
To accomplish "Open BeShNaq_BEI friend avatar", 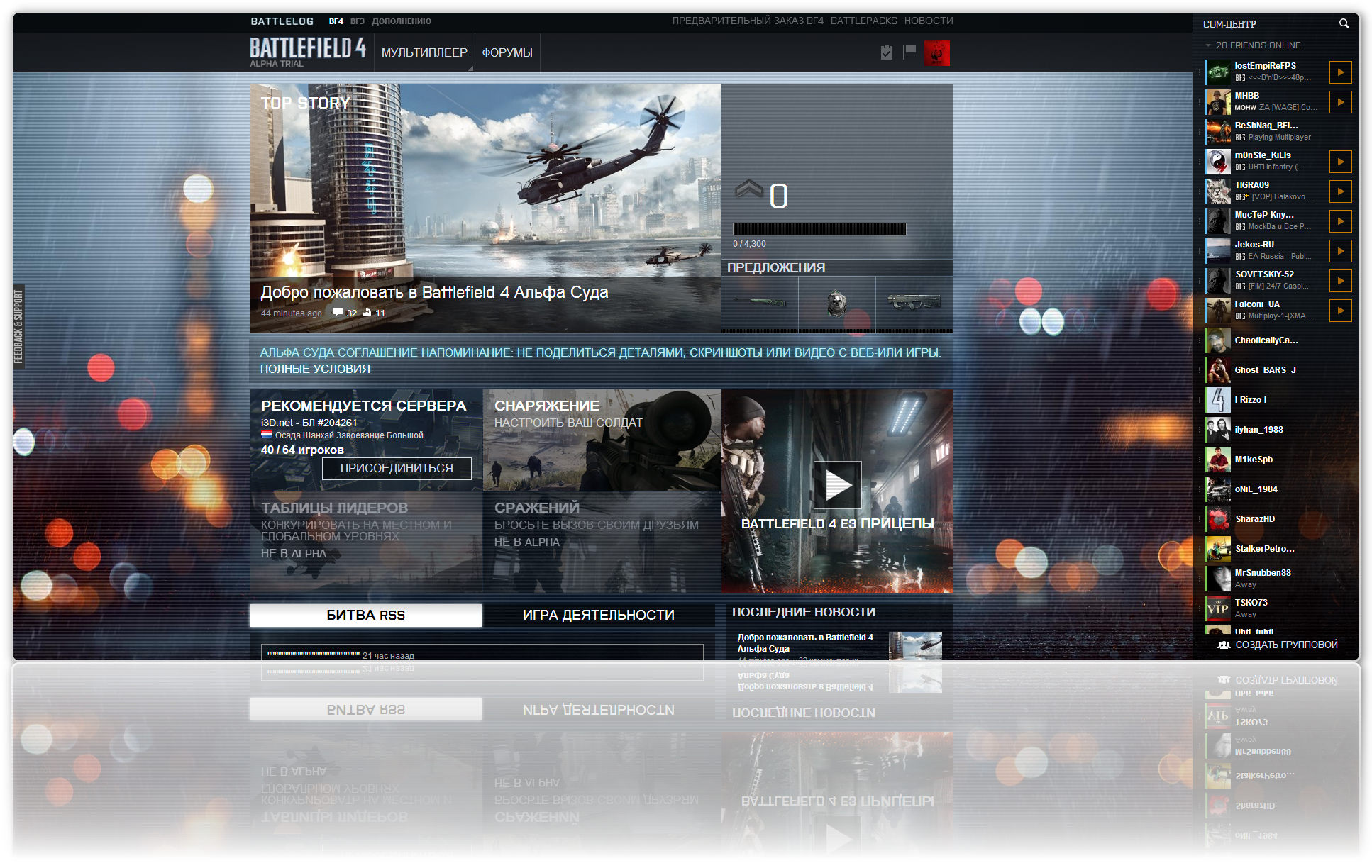I will point(1219,132).
